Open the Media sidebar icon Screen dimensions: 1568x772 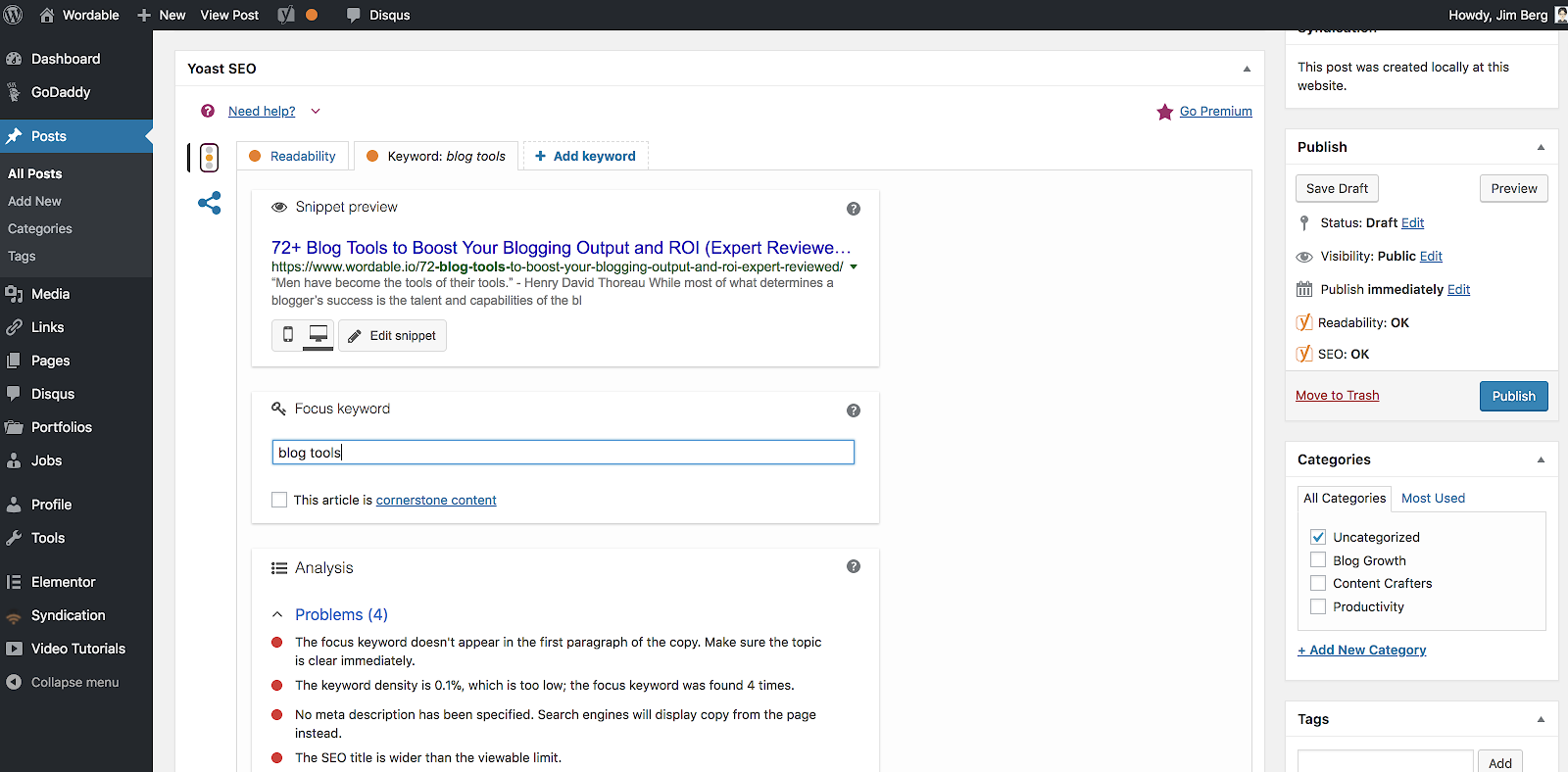click(x=14, y=294)
